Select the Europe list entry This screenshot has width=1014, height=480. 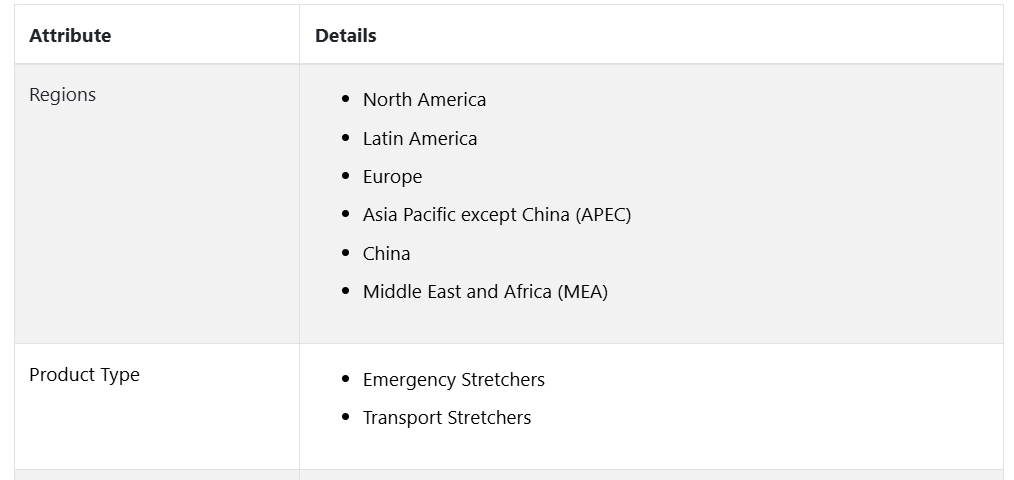392,177
